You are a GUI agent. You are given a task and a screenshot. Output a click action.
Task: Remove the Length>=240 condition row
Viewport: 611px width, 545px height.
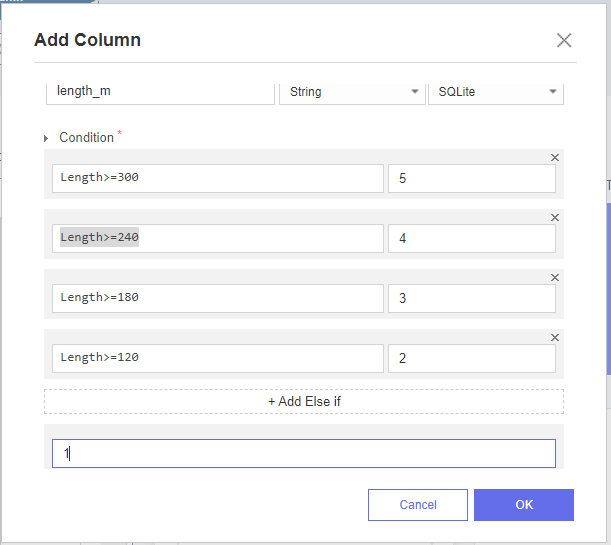[x=555, y=217]
